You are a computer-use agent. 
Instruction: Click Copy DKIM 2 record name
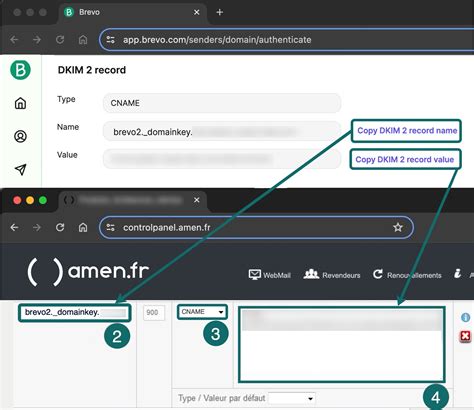click(x=407, y=131)
